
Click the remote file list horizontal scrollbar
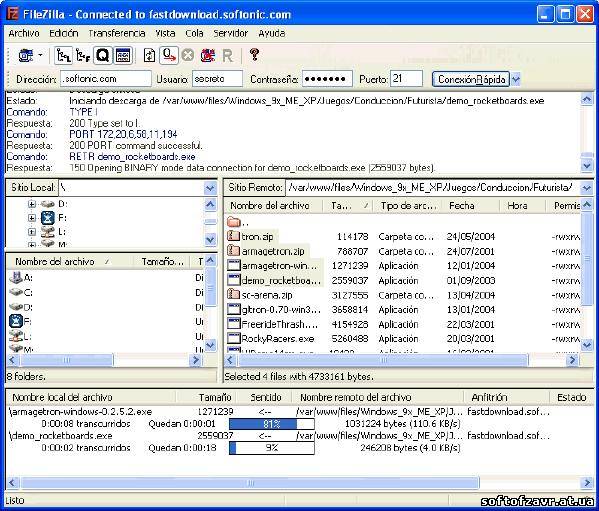[401, 359]
